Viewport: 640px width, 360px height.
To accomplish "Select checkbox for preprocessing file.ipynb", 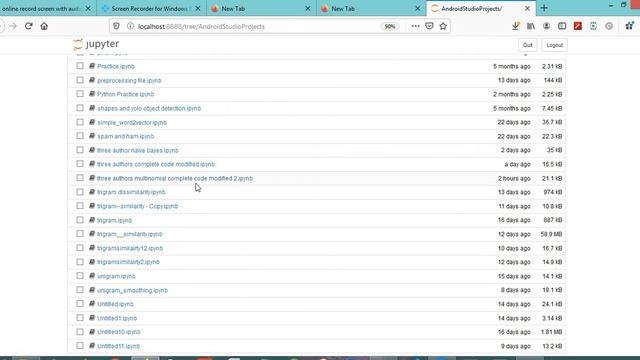I will [80, 80].
